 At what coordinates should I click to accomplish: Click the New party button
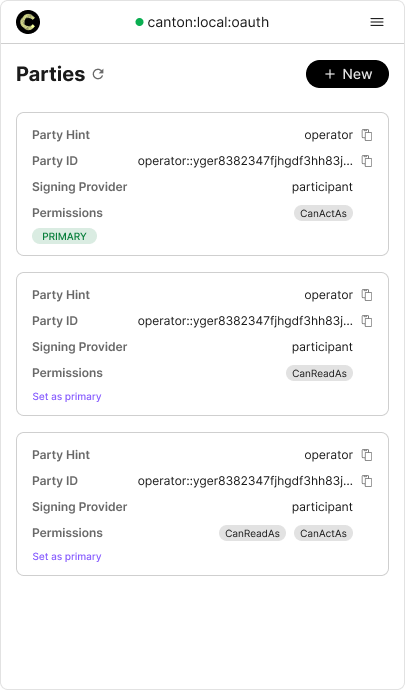click(347, 74)
